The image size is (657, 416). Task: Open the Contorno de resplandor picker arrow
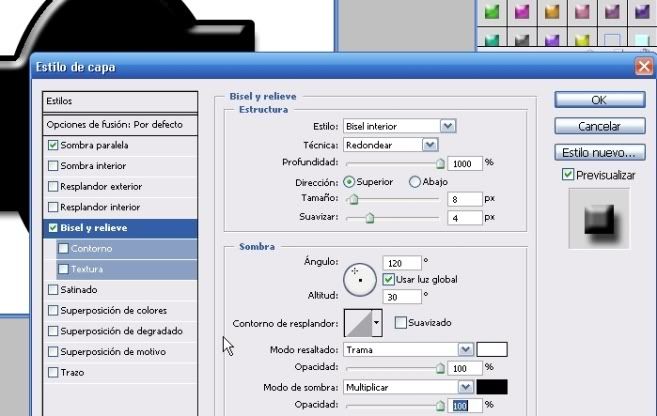point(377,323)
